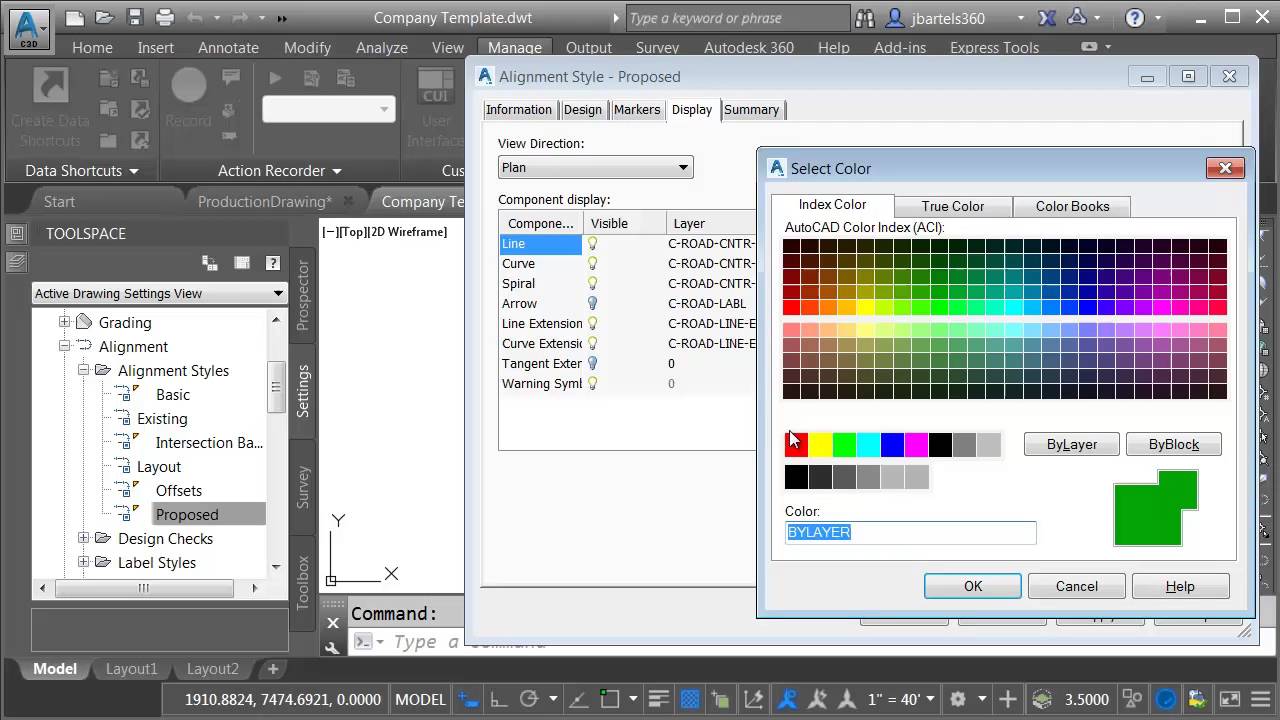The height and width of the screenshot is (720, 1280).
Task: Click the ByBlock button
Action: pyautogui.click(x=1174, y=444)
